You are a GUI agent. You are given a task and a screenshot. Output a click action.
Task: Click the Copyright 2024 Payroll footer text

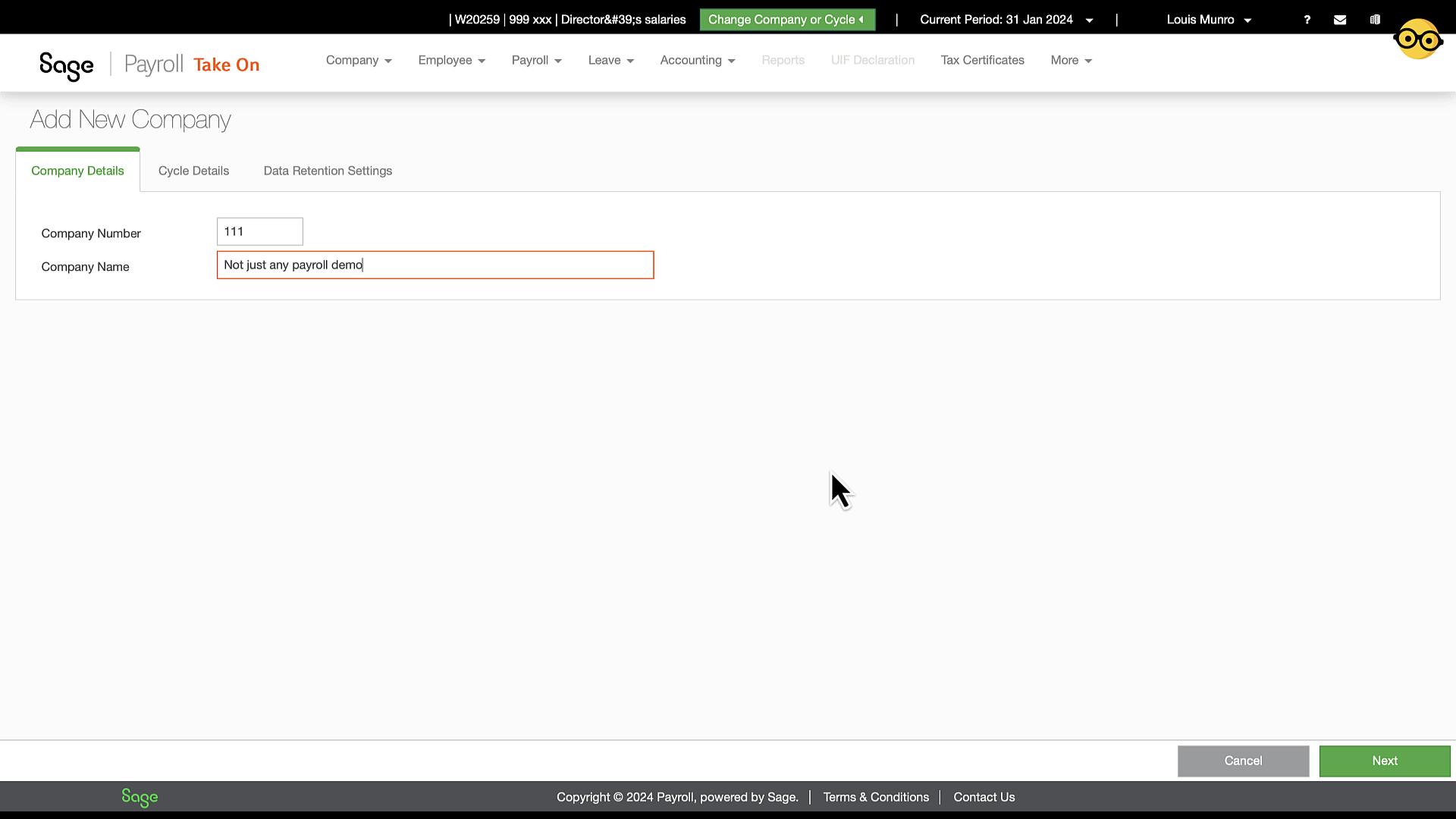coord(677,797)
